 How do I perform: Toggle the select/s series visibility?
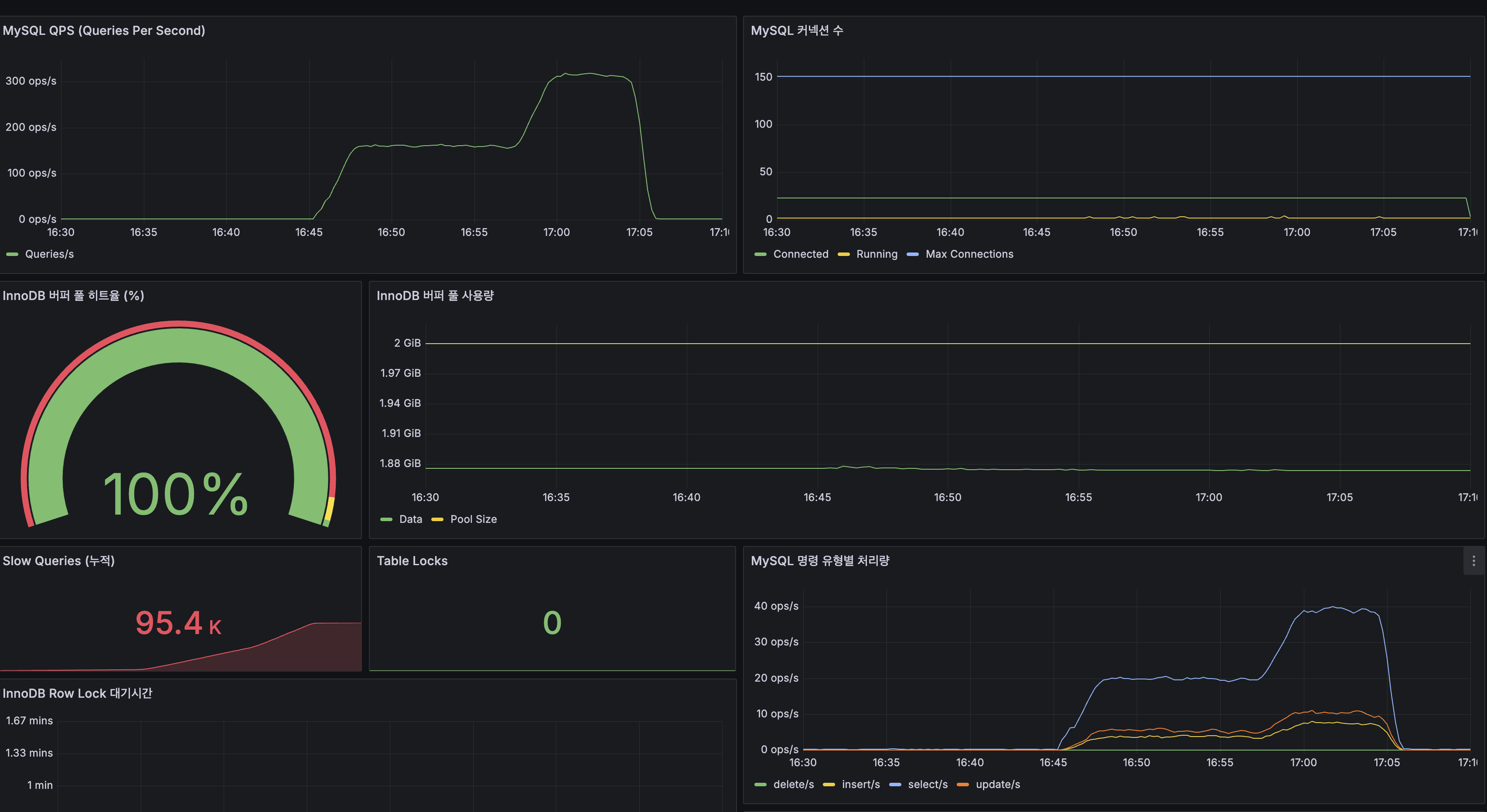pos(928,784)
